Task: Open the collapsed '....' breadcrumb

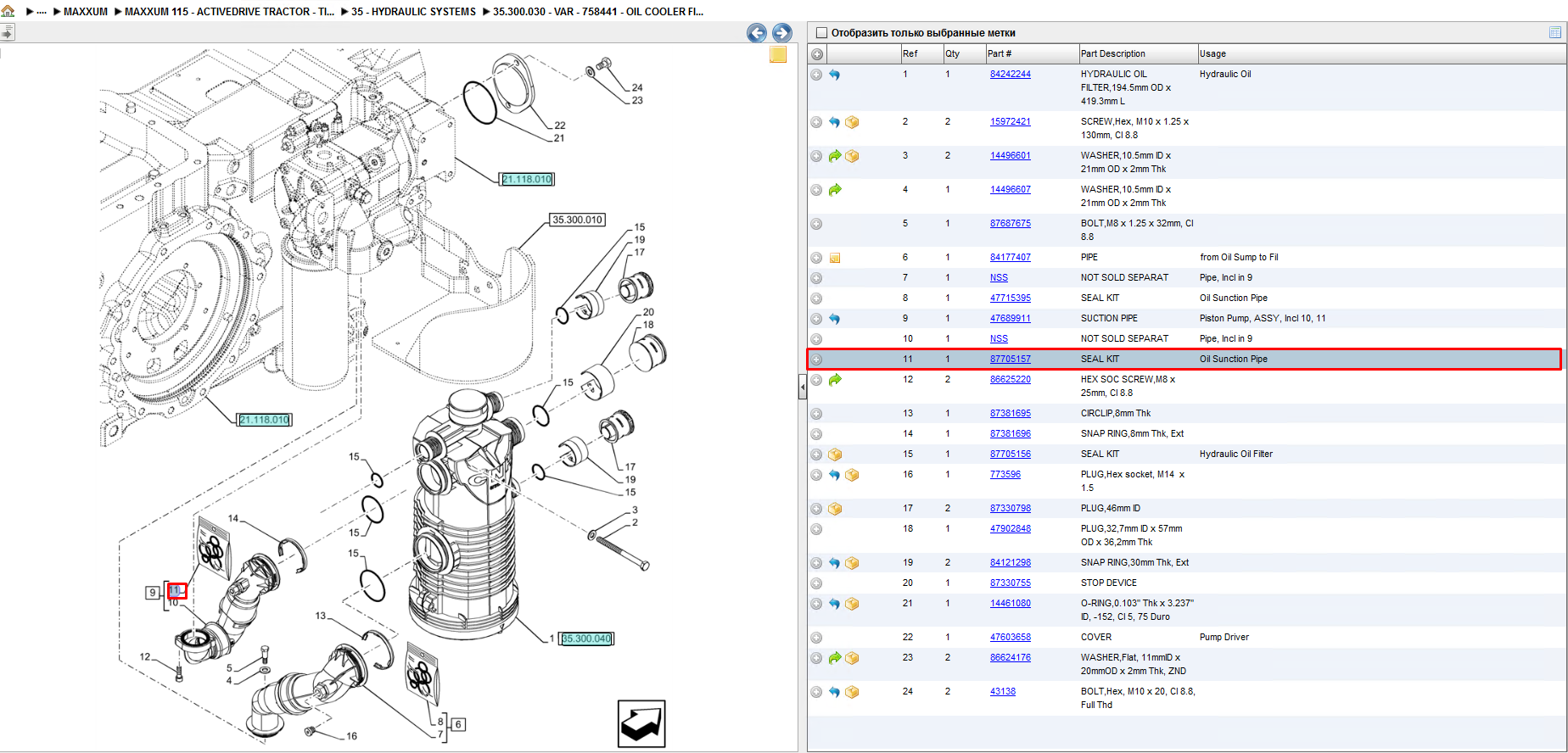Action: [42, 12]
